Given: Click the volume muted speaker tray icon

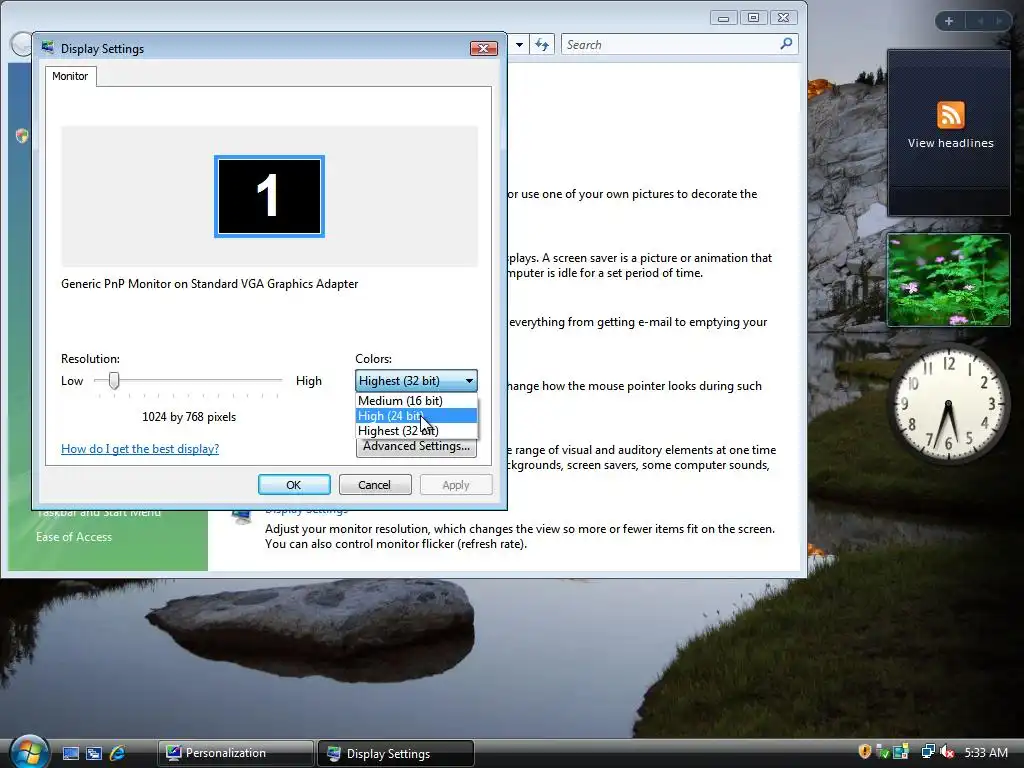Looking at the screenshot, I should click(x=948, y=752).
